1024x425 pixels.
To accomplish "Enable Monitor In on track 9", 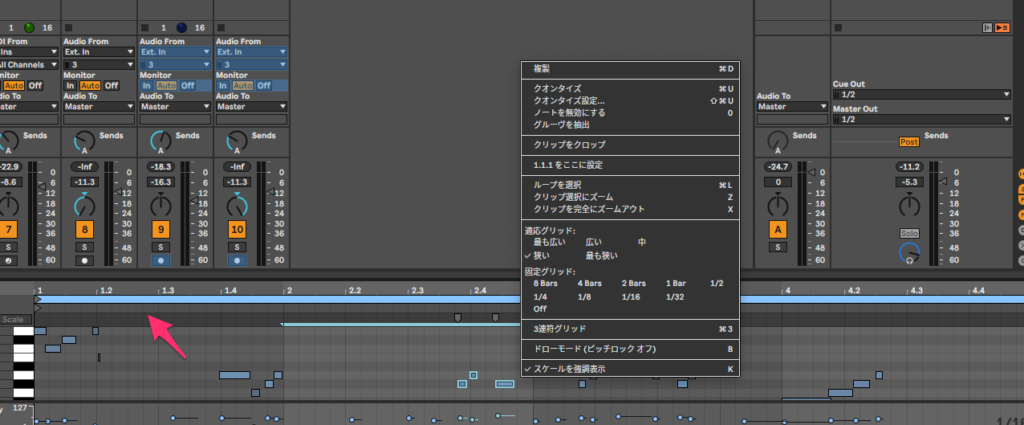I will pyautogui.click(x=146, y=85).
